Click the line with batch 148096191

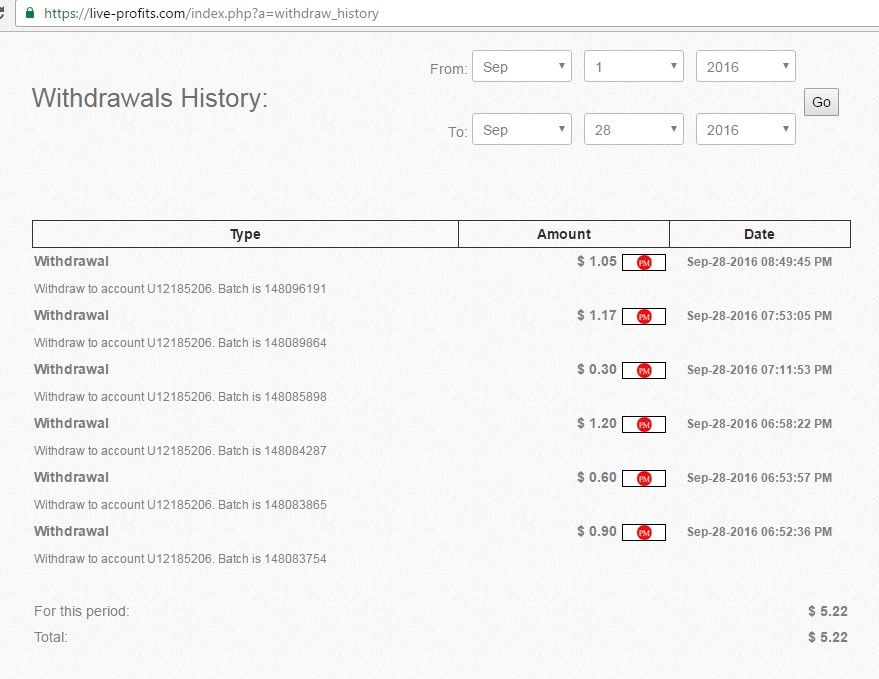[x=180, y=289]
